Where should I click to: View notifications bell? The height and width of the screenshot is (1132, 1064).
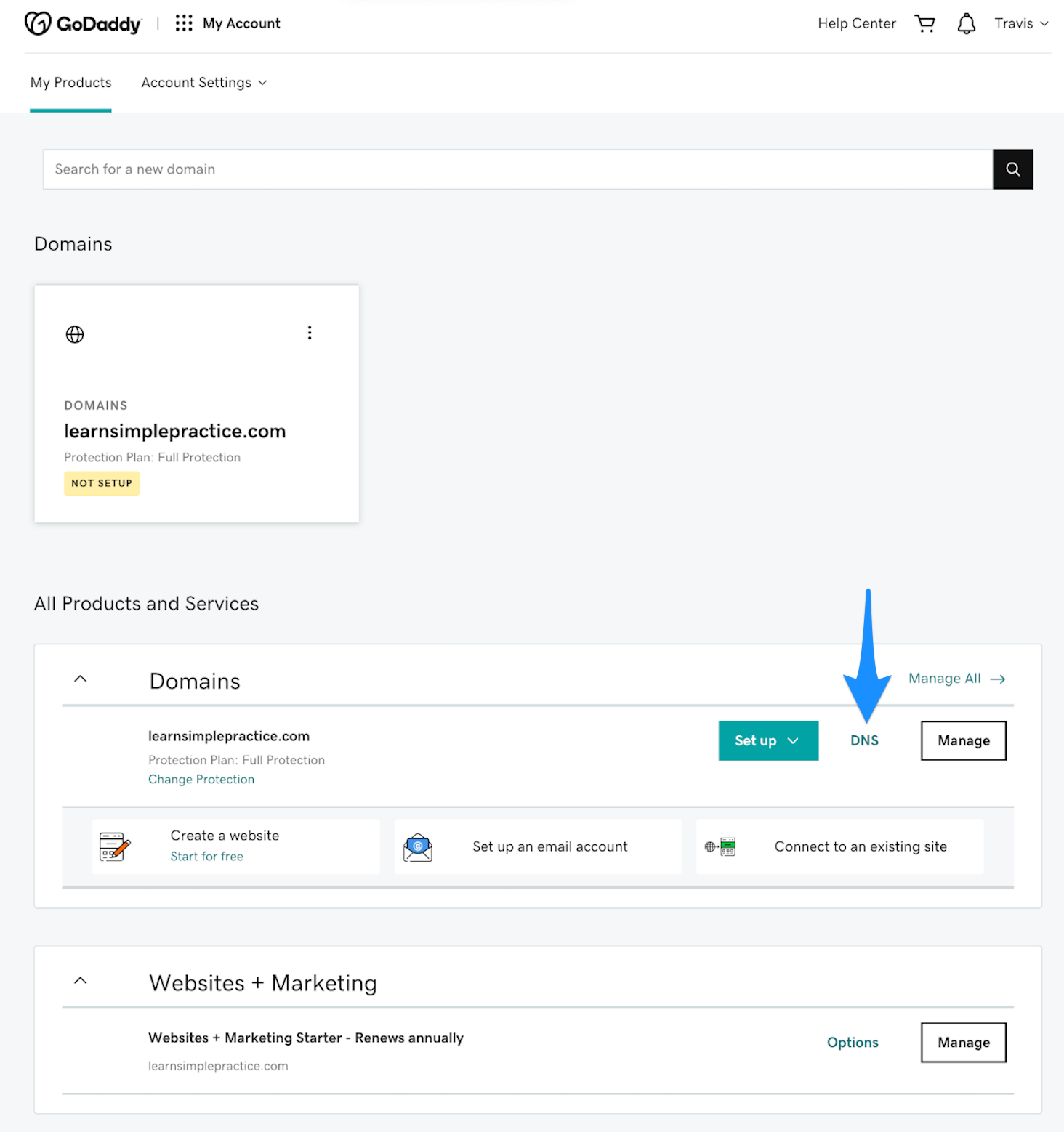pyautogui.click(x=966, y=23)
